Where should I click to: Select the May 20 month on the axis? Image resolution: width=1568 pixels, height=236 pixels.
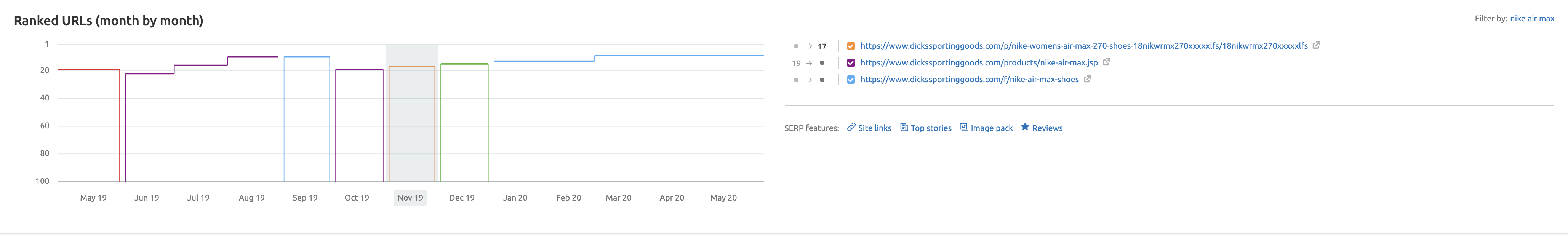click(724, 198)
